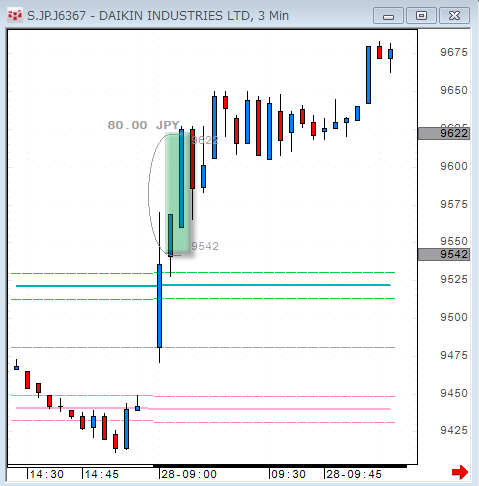This screenshot has height=486, width=479.
Task: Click the 9542 price marker on the axis
Action: click(x=444, y=254)
